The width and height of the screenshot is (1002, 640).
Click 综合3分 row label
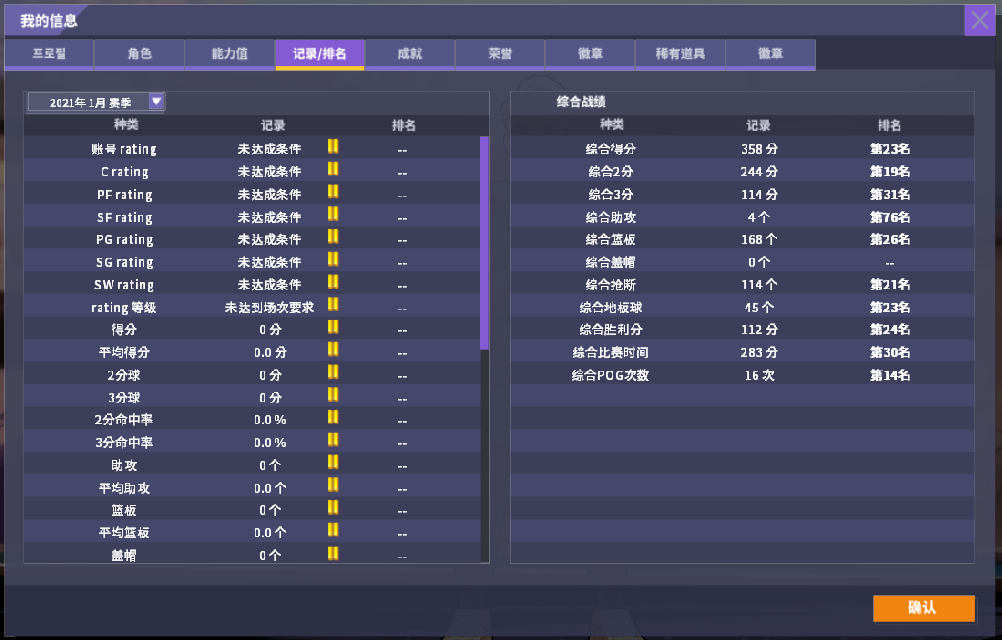611,194
